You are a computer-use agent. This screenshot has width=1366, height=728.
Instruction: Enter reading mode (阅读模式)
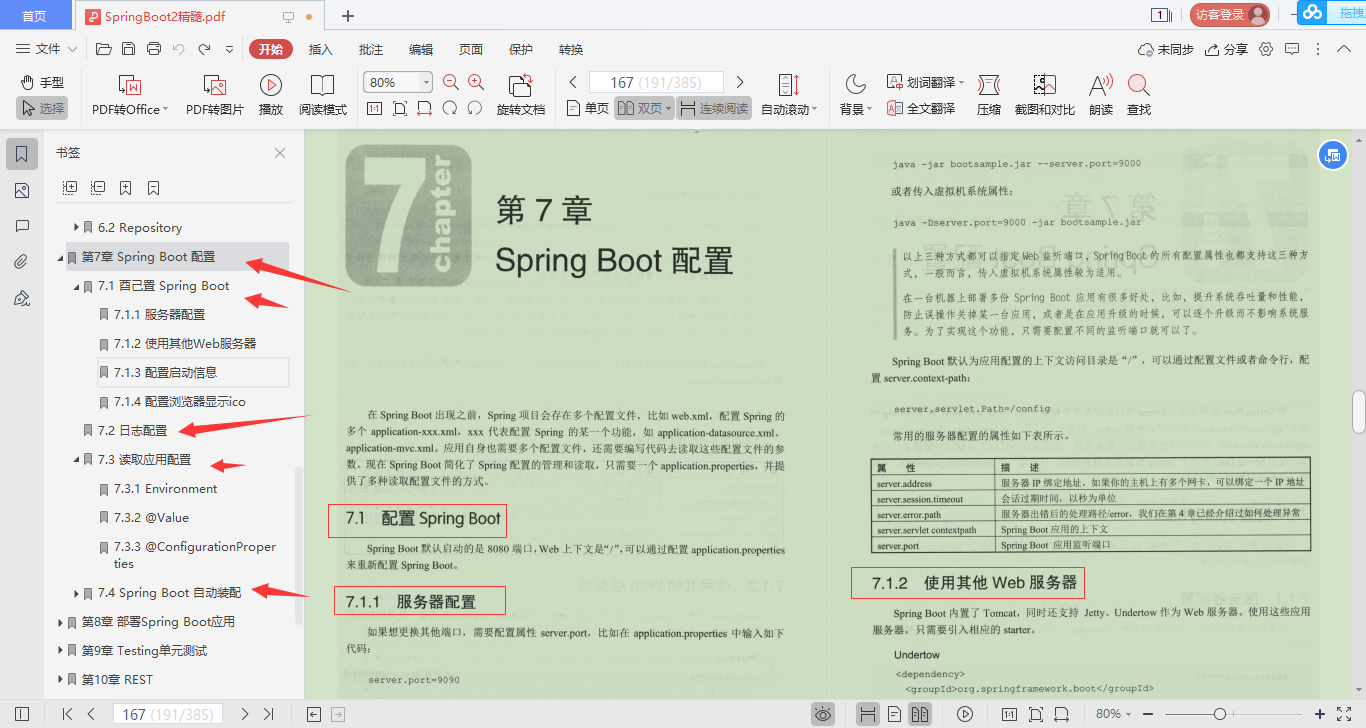pos(323,96)
